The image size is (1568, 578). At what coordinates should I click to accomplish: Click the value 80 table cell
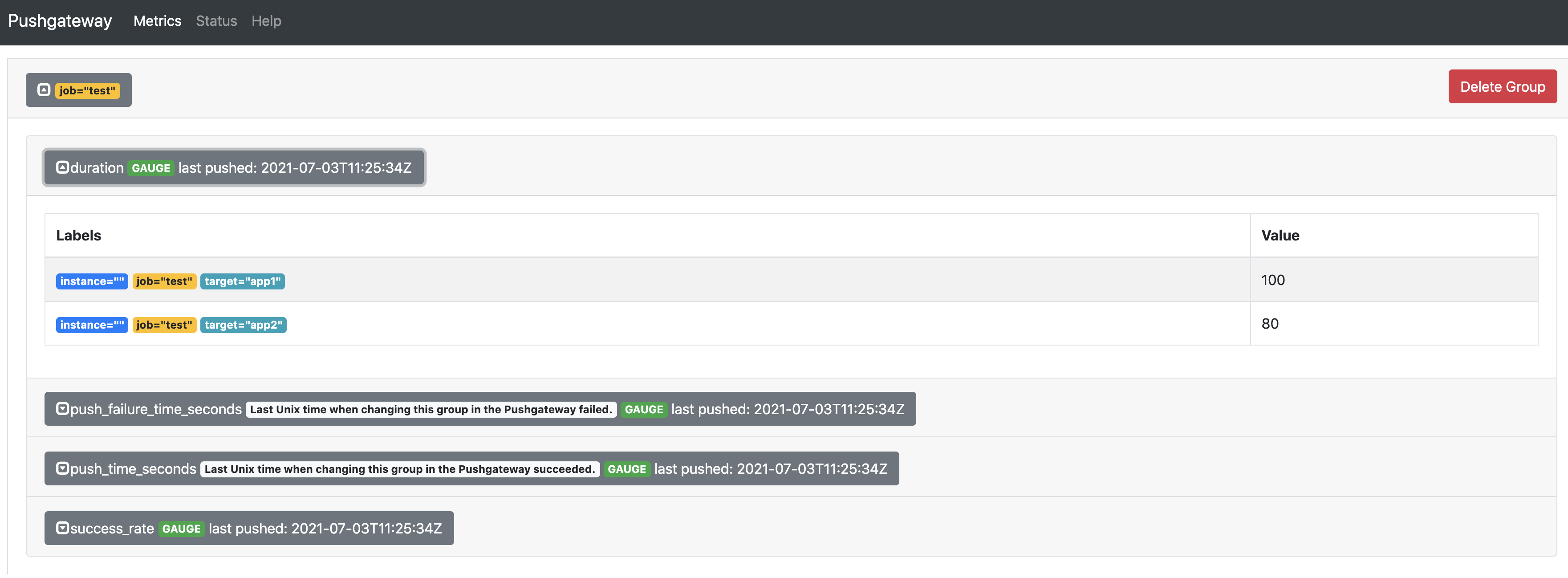(1393, 323)
